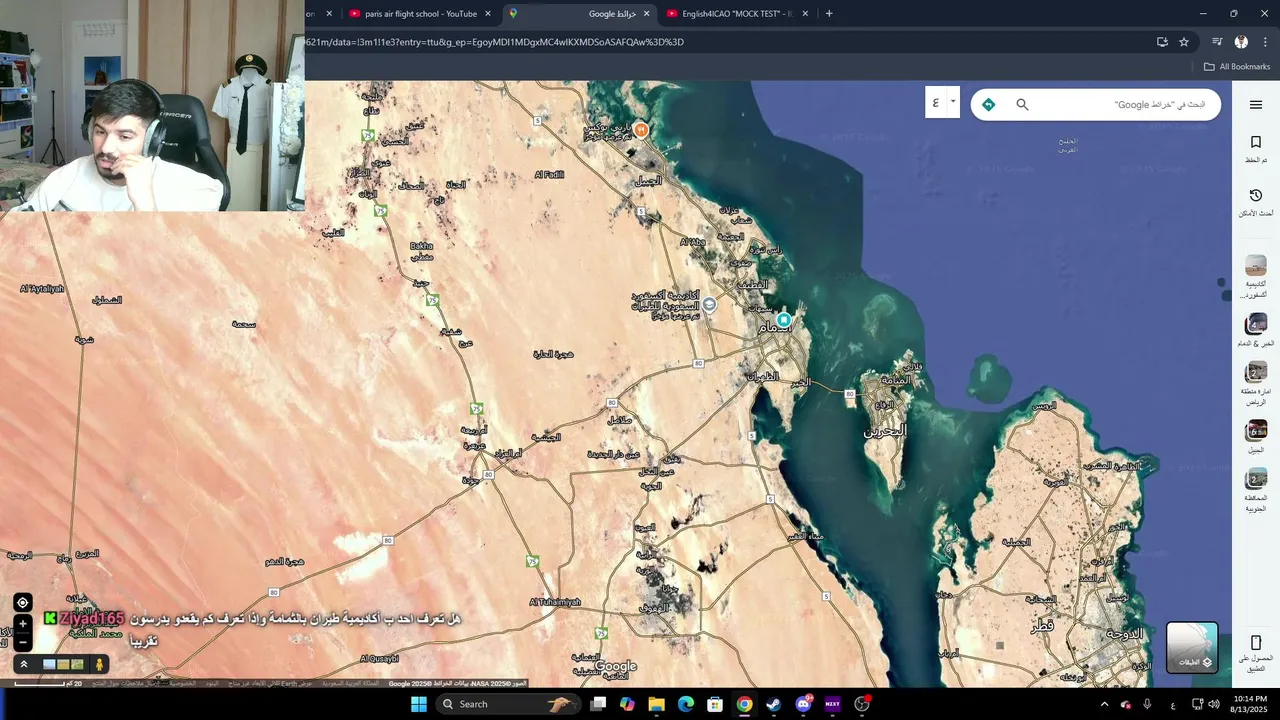
Task: Open Microsoft Store taskbar icon
Action: click(715, 704)
